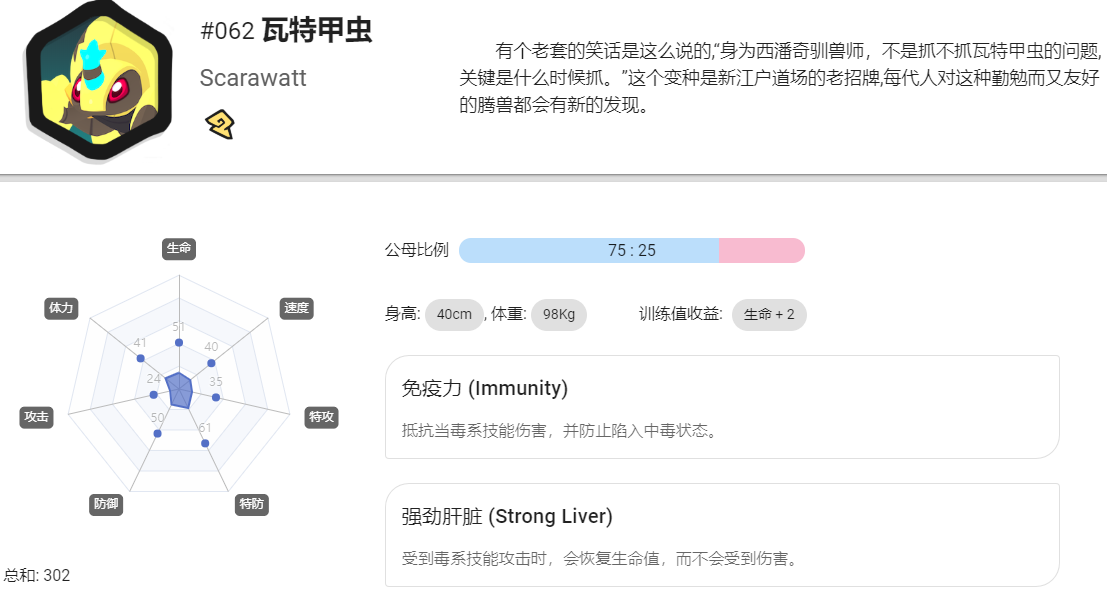Select the 攻击 radar chart label

tap(36, 417)
